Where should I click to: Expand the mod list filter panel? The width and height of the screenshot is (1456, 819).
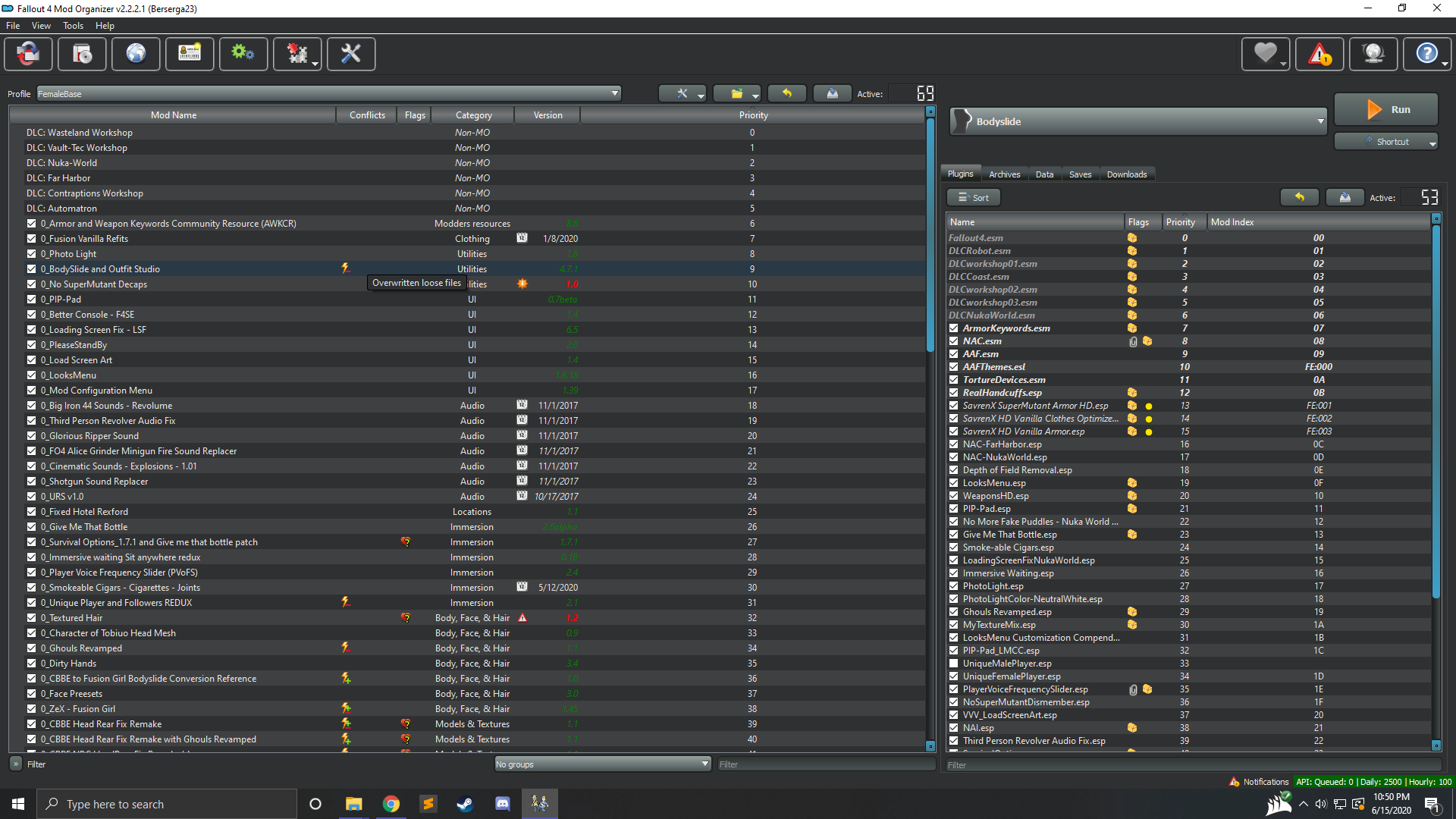(16, 764)
